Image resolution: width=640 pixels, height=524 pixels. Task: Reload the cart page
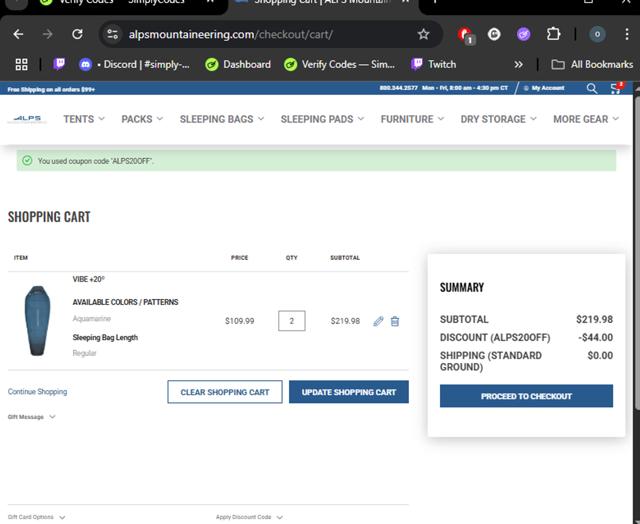(78, 34)
